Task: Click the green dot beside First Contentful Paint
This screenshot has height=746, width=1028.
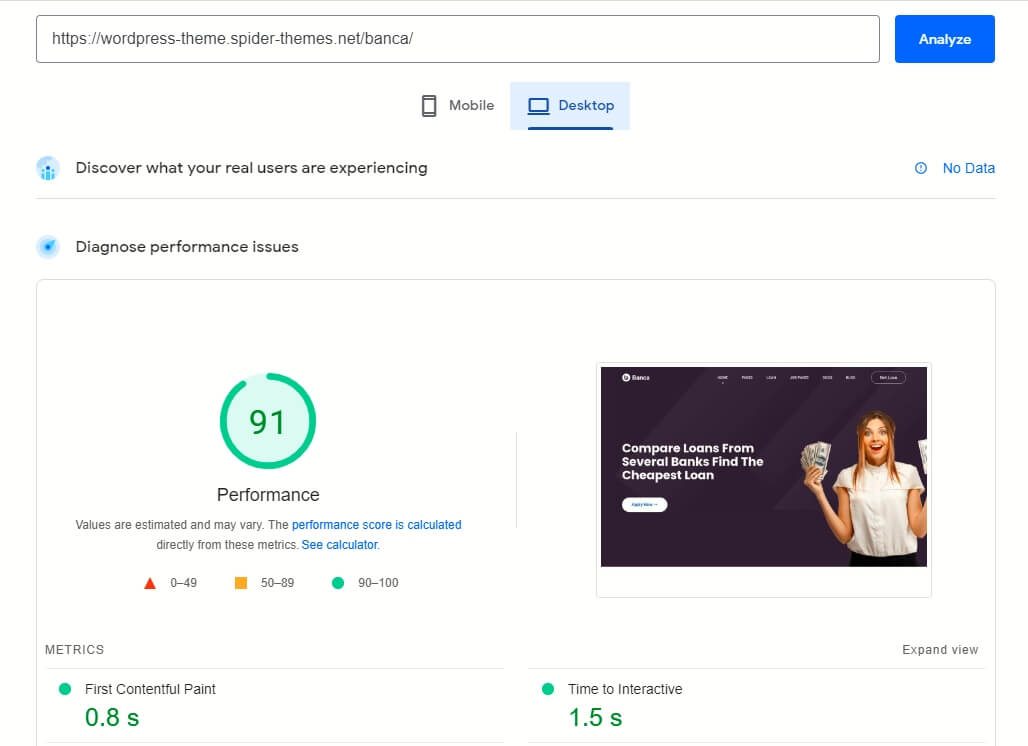Action: point(65,689)
